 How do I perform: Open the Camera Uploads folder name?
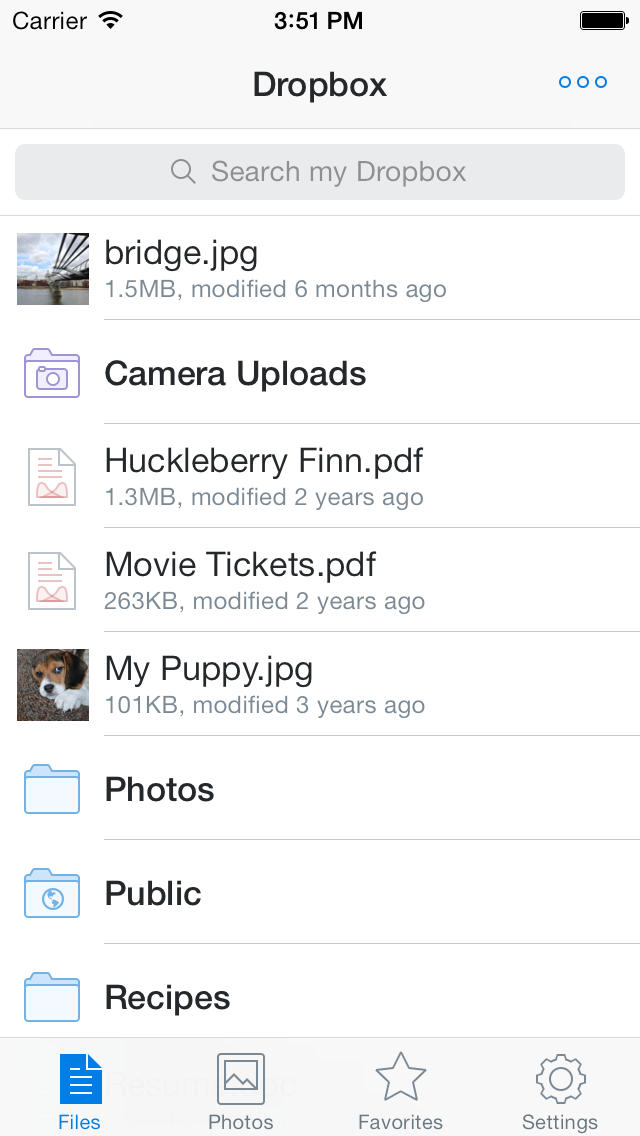click(x=235, y=374)
